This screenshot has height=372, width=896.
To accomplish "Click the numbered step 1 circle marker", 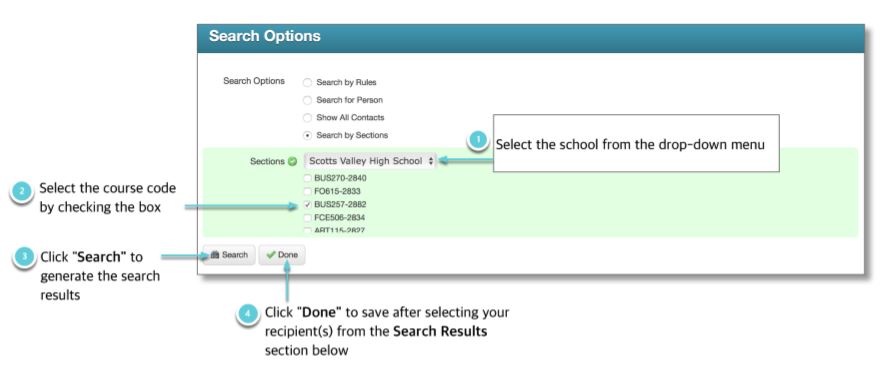I will click(477, 140).
